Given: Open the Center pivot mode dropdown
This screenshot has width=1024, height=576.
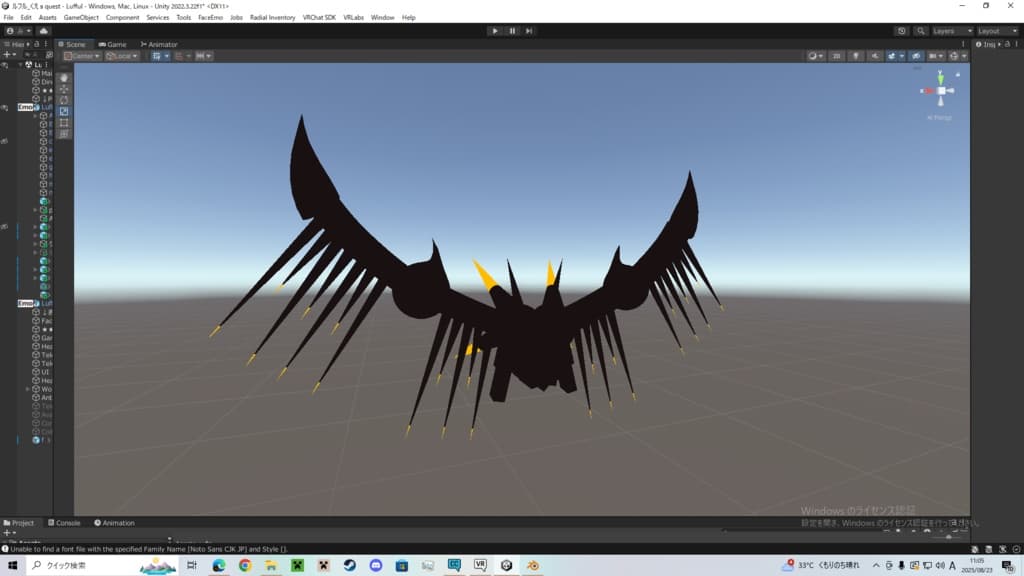Looking at the screenshot, I should [x=81, y=56].
